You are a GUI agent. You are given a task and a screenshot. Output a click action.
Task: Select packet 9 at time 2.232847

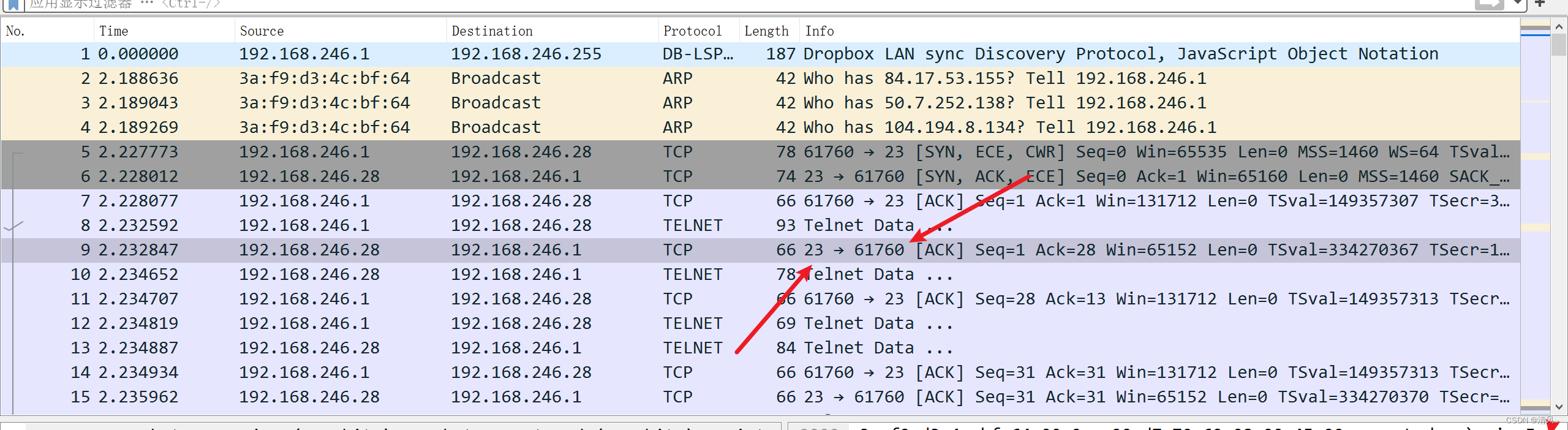click(x=760, y=250)
